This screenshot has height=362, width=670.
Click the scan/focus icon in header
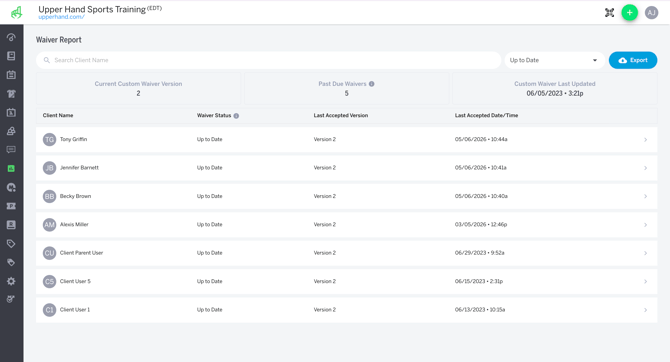(610, 13)
